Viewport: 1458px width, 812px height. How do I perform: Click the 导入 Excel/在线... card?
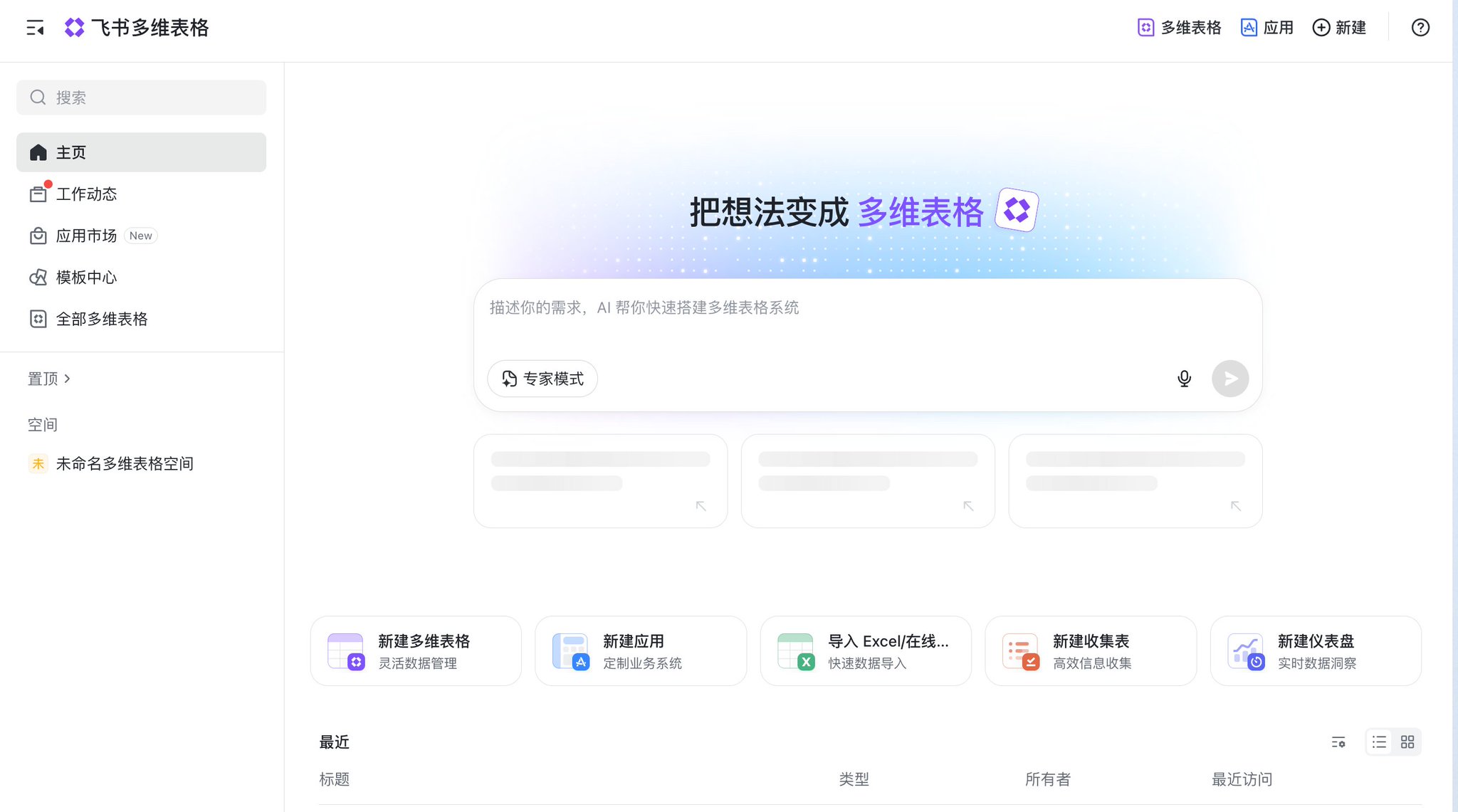tap(866, 651)
